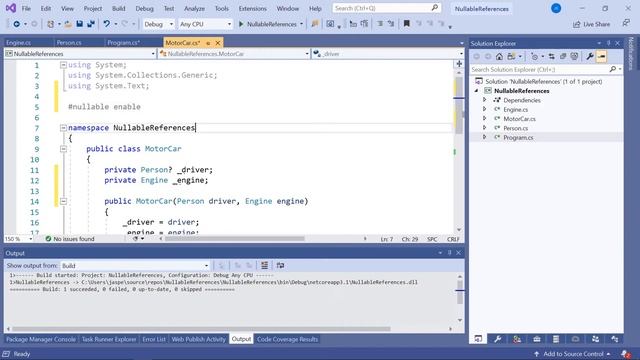Open the NullableReferences.MotorCar type dropdown
This screenshot has height=360, width=640.
point(234,54)
